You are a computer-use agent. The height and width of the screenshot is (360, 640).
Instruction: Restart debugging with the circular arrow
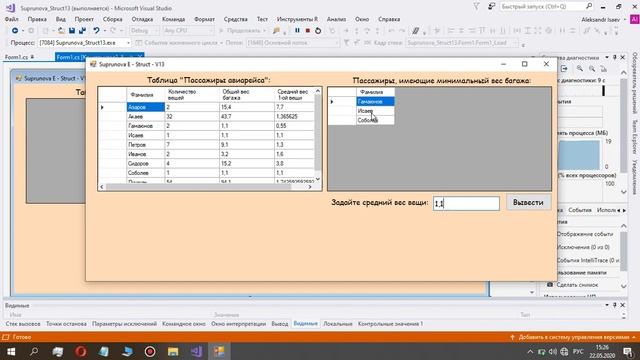pyautogui.click(x=318, y=31)
